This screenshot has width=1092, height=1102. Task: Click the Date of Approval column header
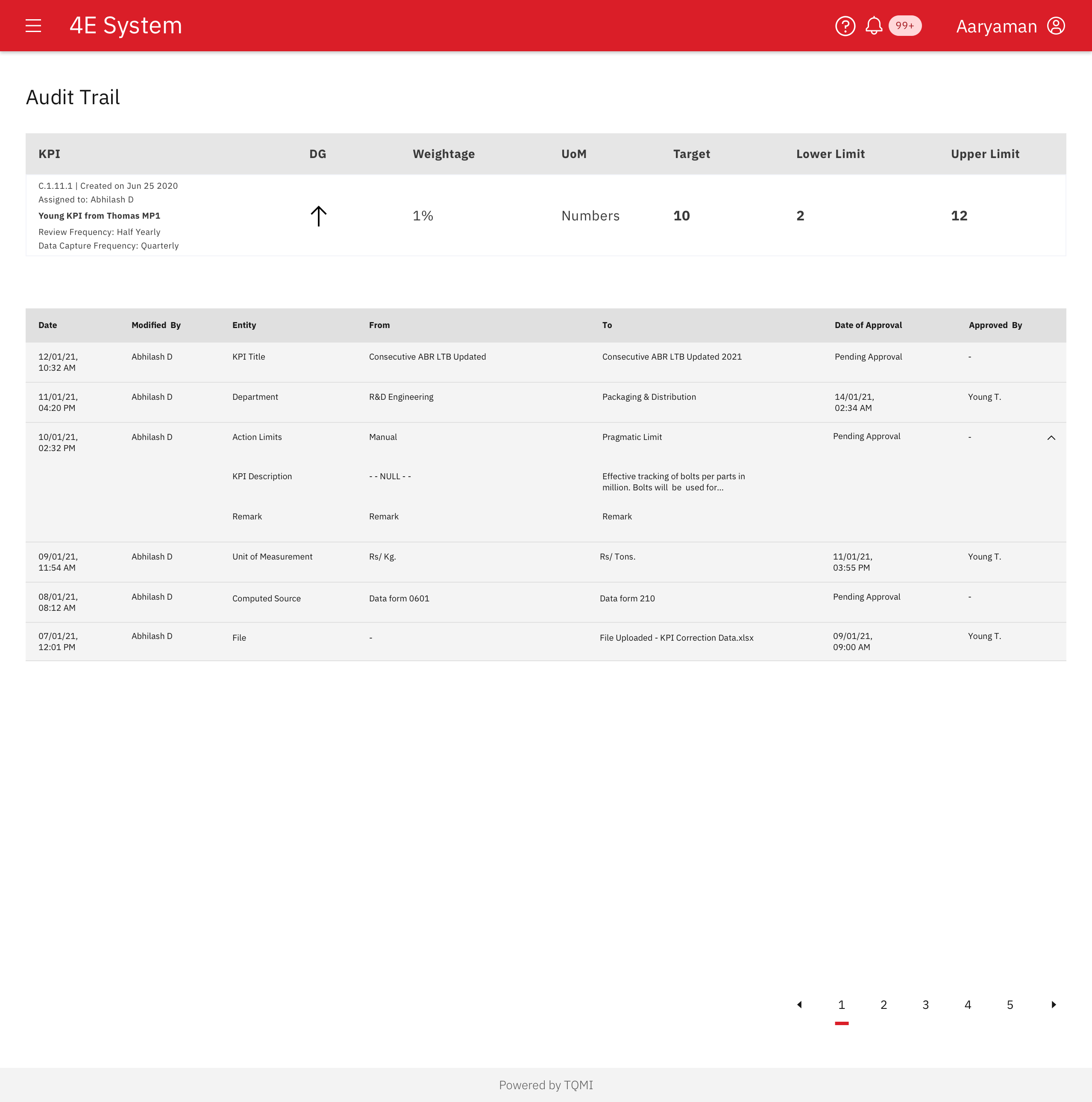click(868, 325)
